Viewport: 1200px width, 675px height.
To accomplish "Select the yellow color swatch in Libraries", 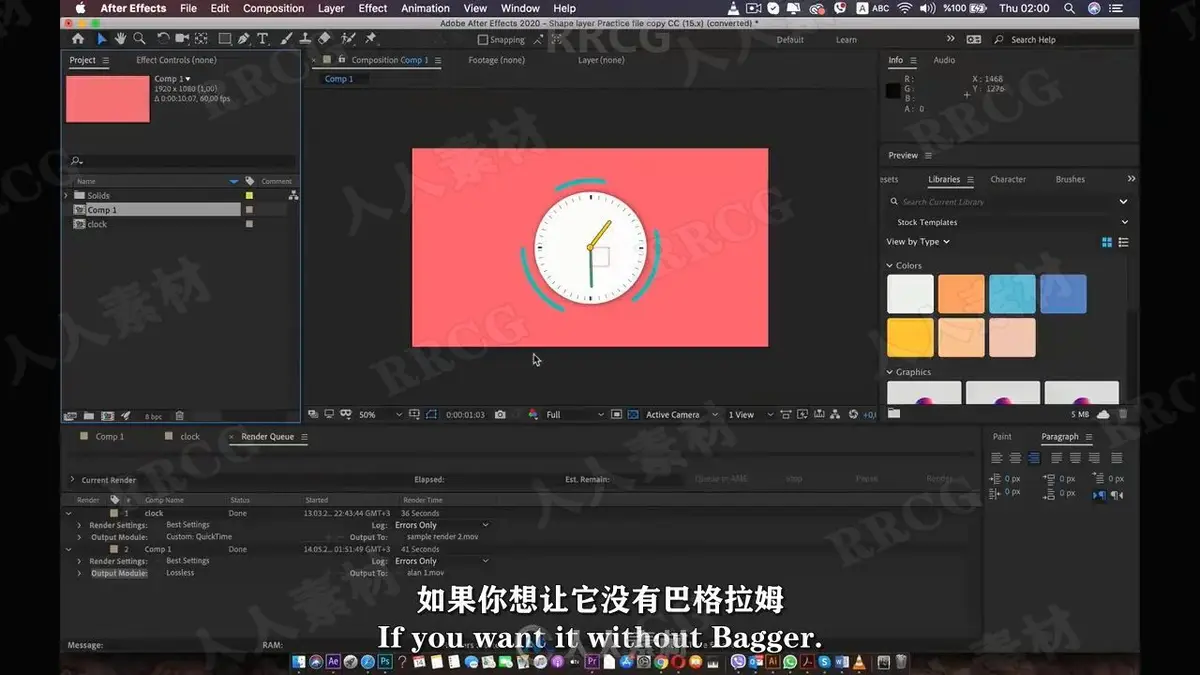I will [x=910, y=338].
